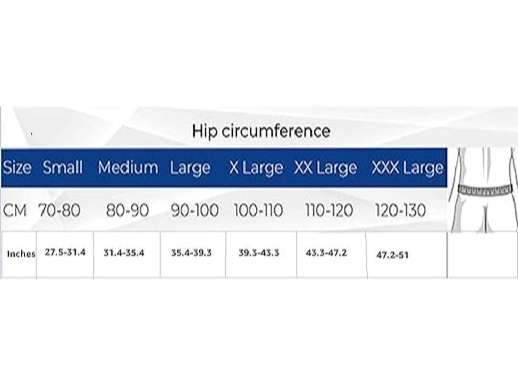Pick the 'XX Large' size header
Screen dimensions: 518x388
pyautogui.click(x=325, y=168)
